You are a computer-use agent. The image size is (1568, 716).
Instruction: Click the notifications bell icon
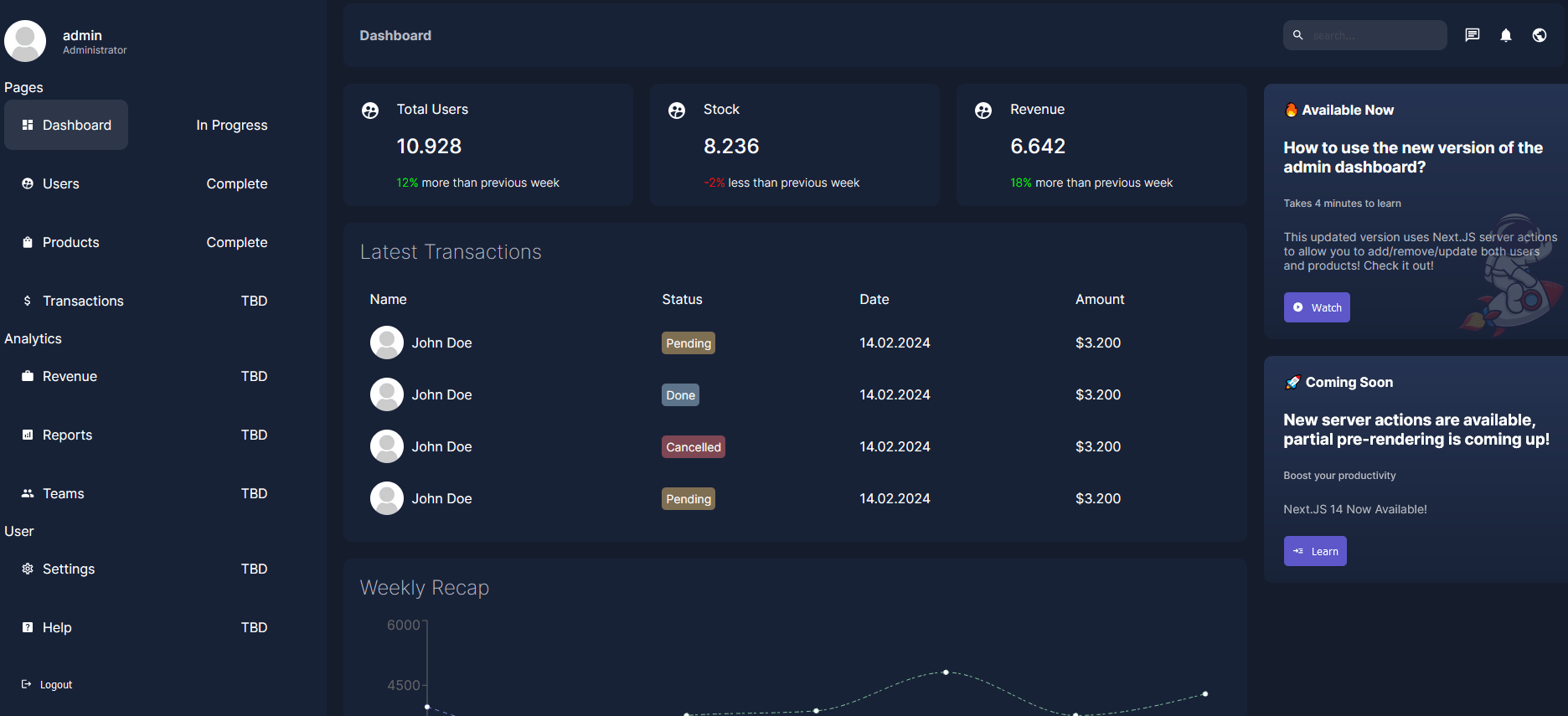click(x=1505, y=35)
